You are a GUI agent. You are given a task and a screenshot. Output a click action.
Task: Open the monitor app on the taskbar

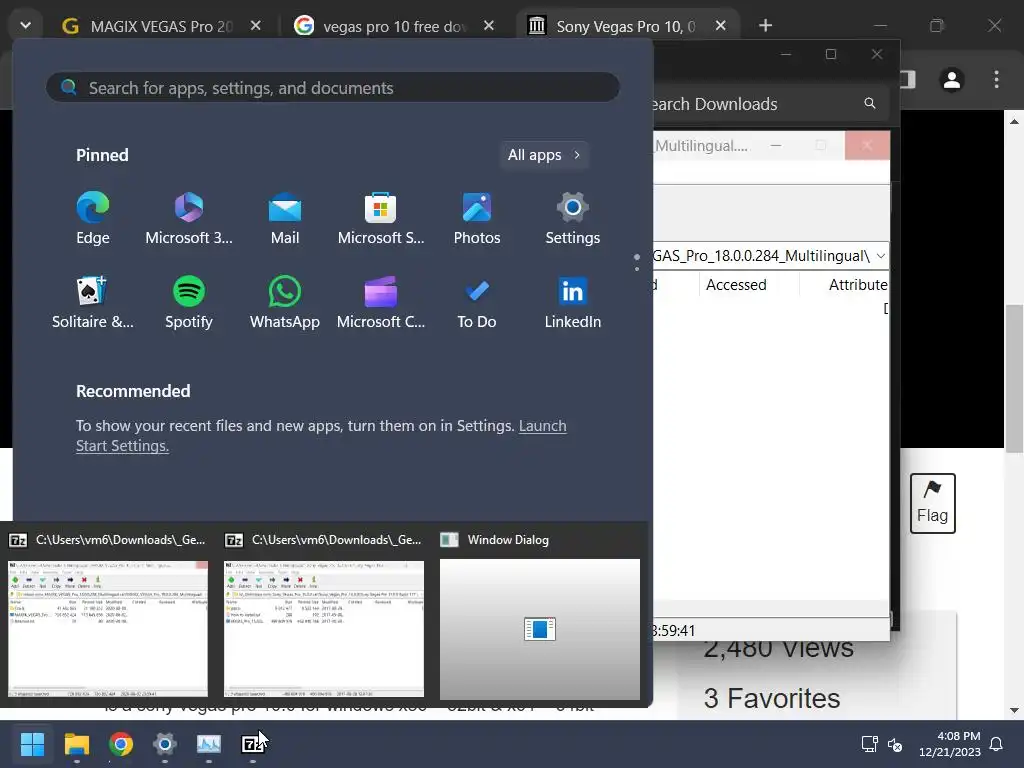tap(209, 744)
